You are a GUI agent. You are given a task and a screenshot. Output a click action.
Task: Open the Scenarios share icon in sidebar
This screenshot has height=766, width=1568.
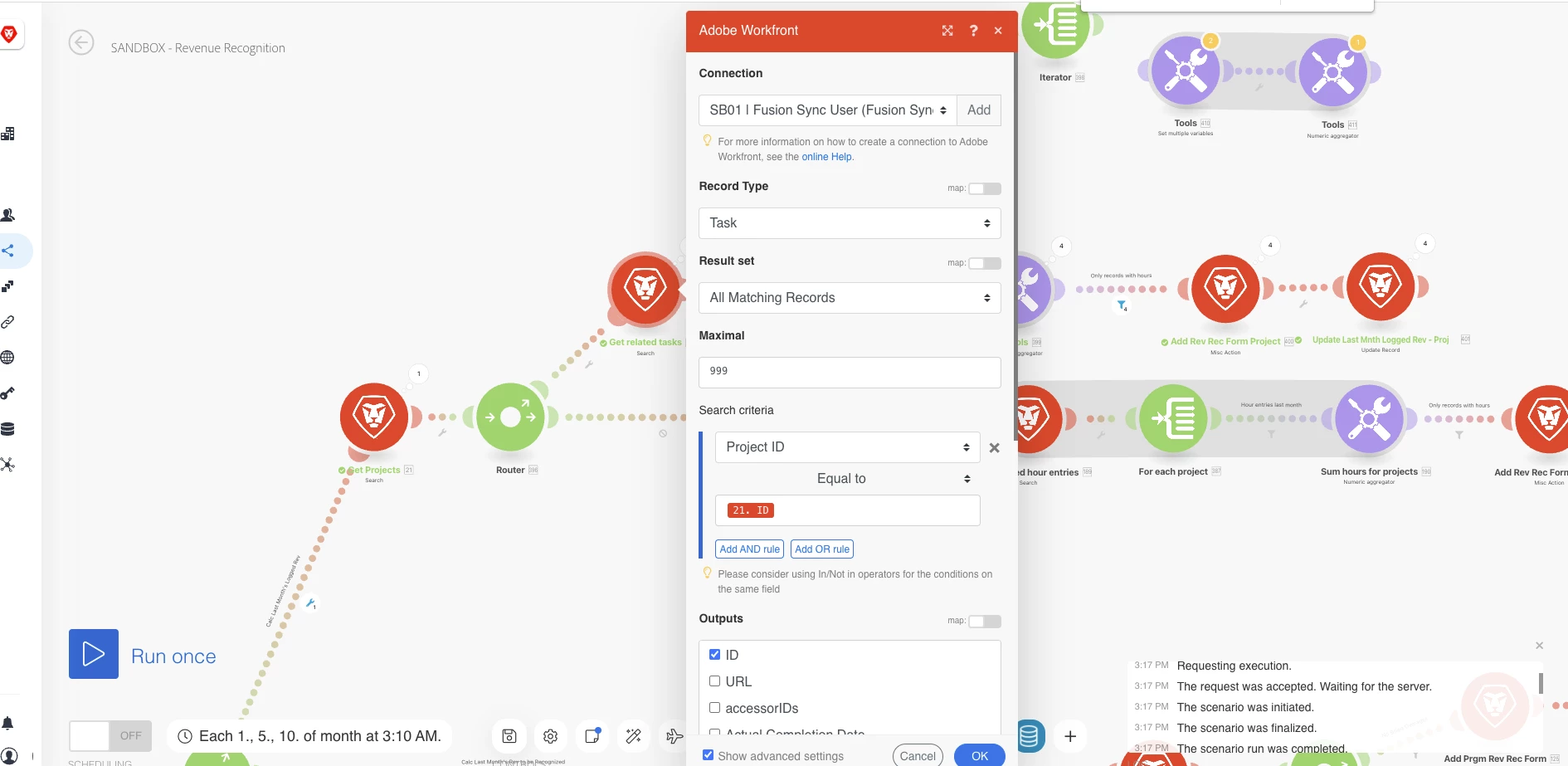pos(7,251)
